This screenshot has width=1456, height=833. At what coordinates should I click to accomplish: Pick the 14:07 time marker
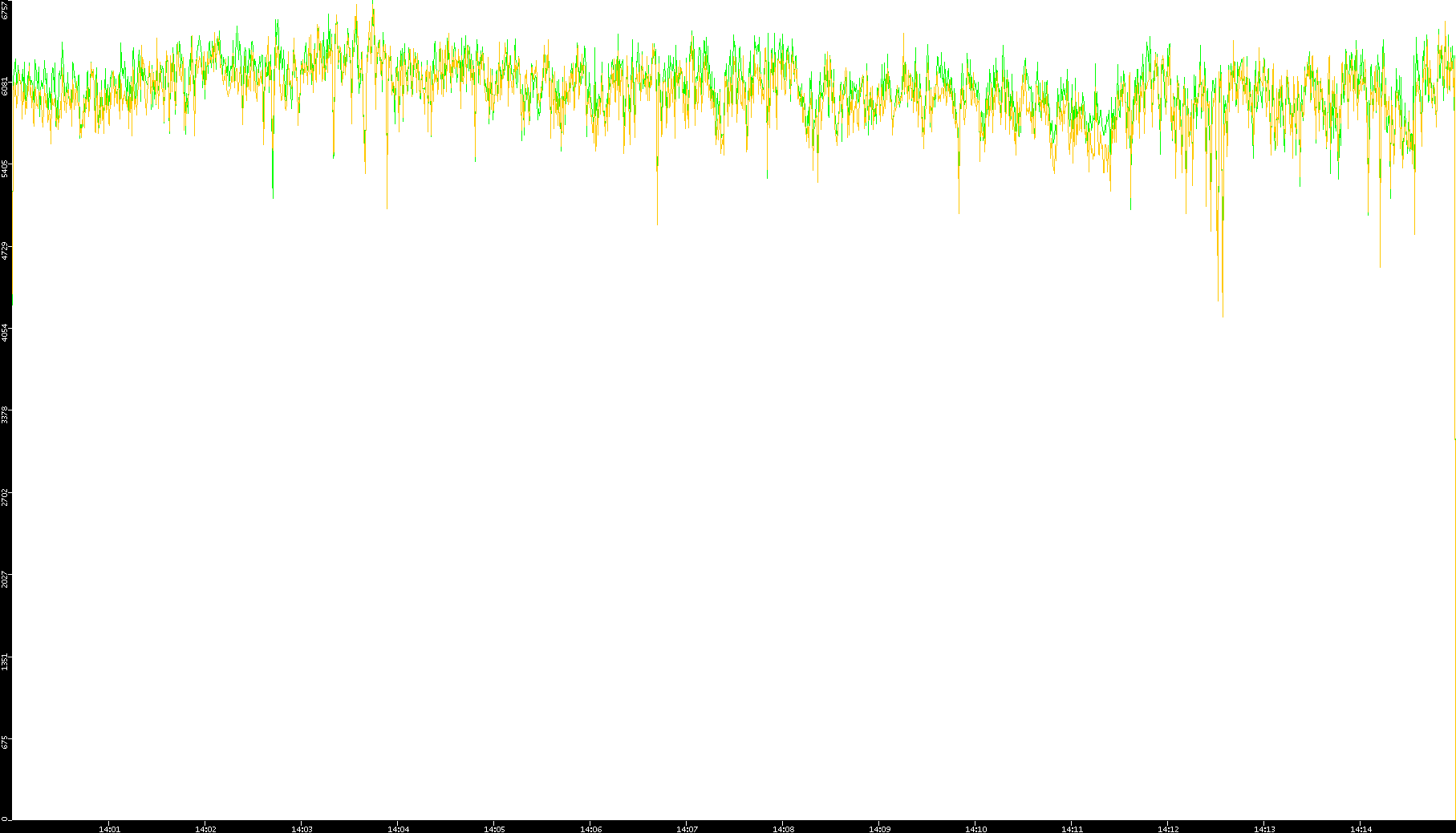[x=687, y=828]
